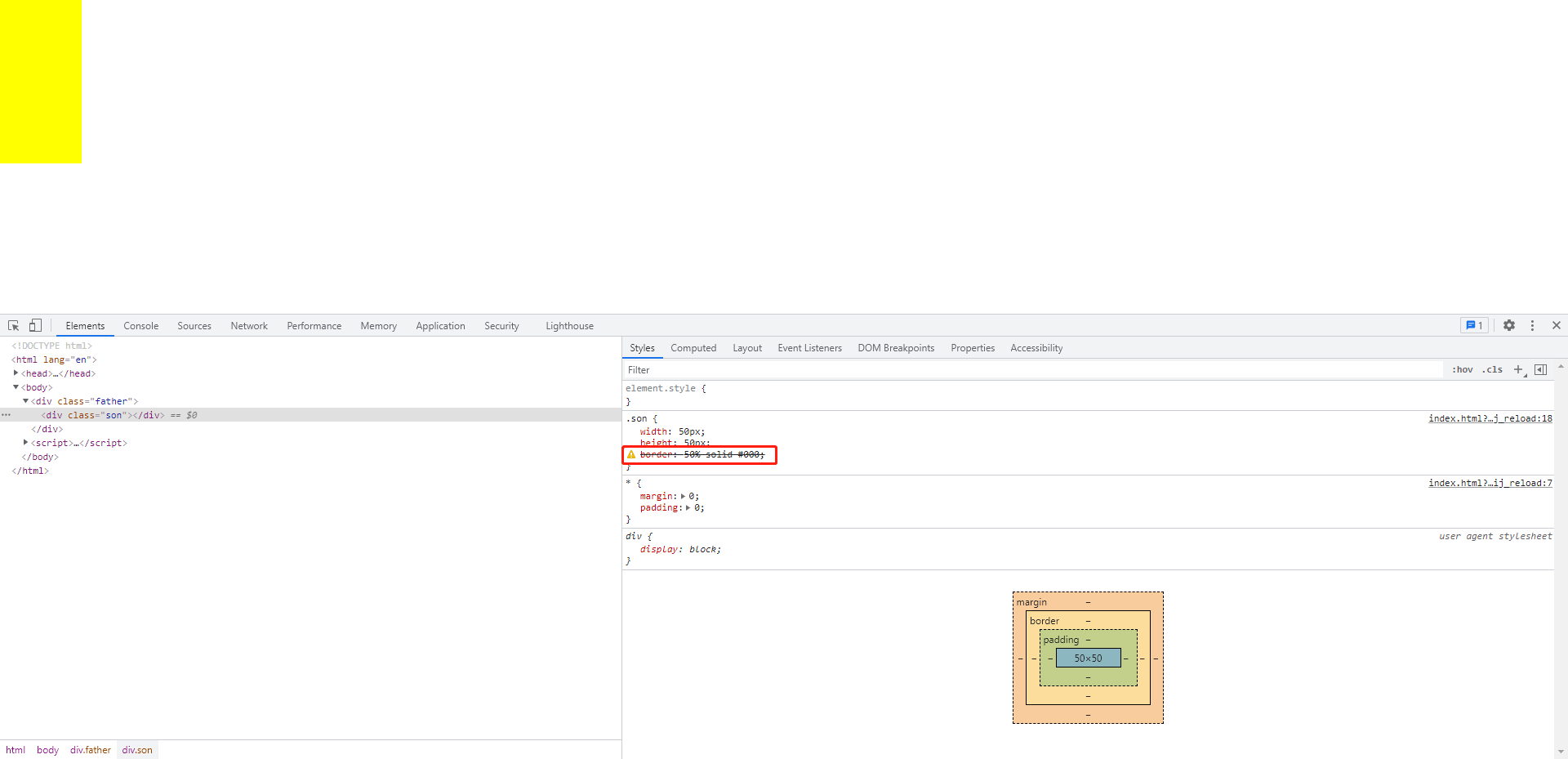Image resolution: width=1568 pixels, height=759 pixels.
Task: Expand the head element node
Action: click(16, 373)
